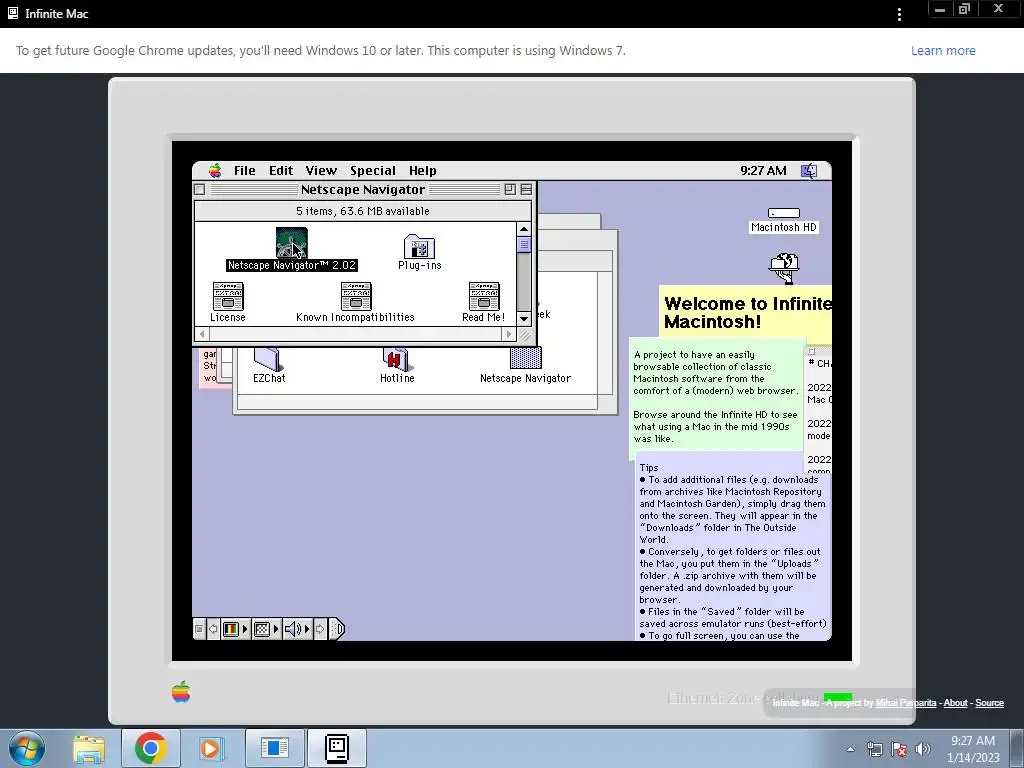The width and height of the screenshot is (1024, 768).
Task: Select the Macintosh HD drive icon
Action: [x=784, y=213]
